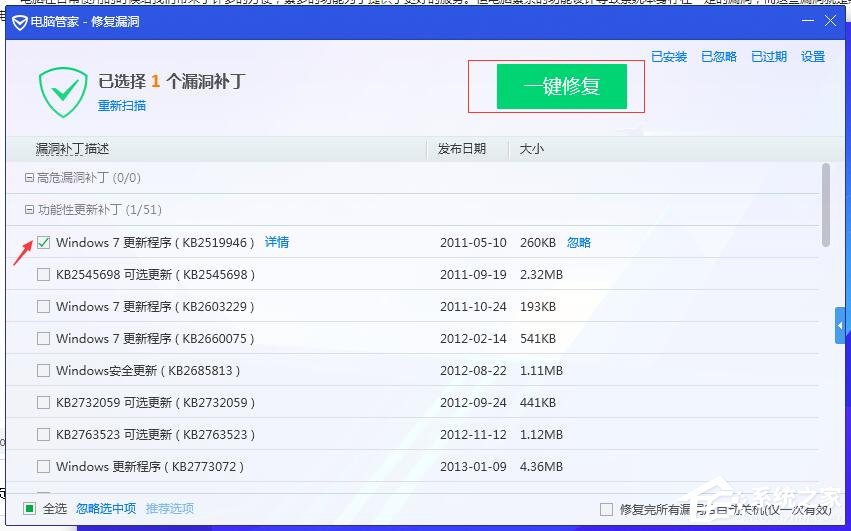Click the date 2013-01-09
This screenshot has width=851, height=531.
(473, 467)
